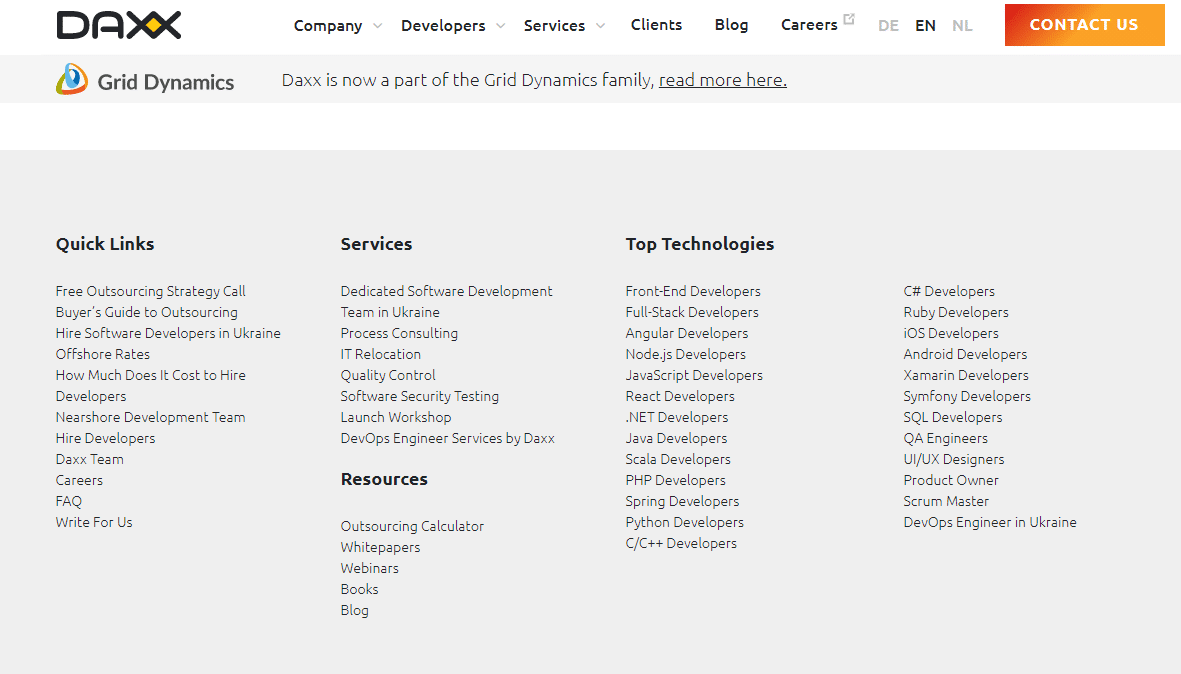Open the Quality Control link
1181x674 pixels.
click(388, 375)
